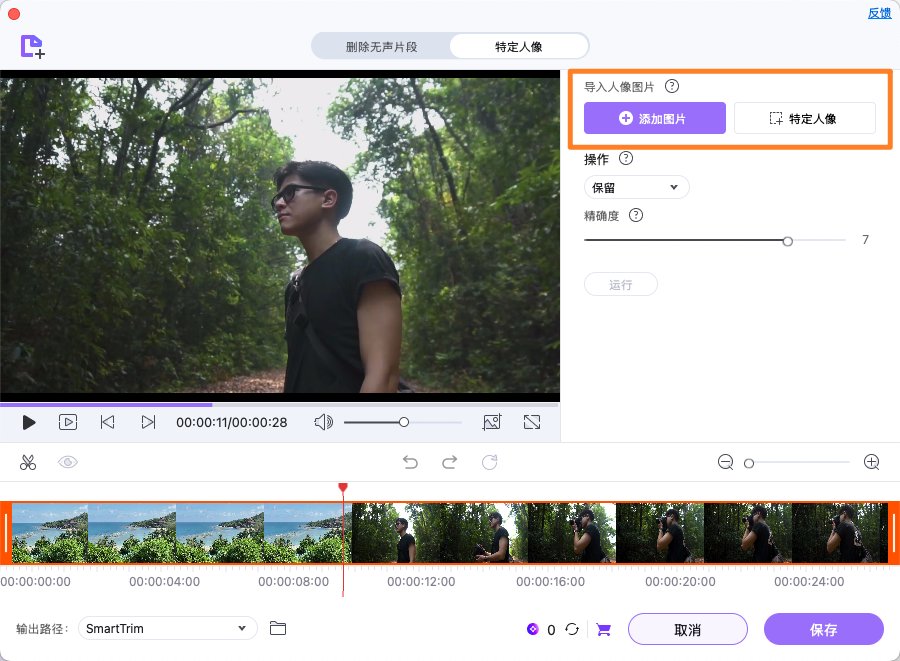Open the 精确度 help question mark

[634, 215]
